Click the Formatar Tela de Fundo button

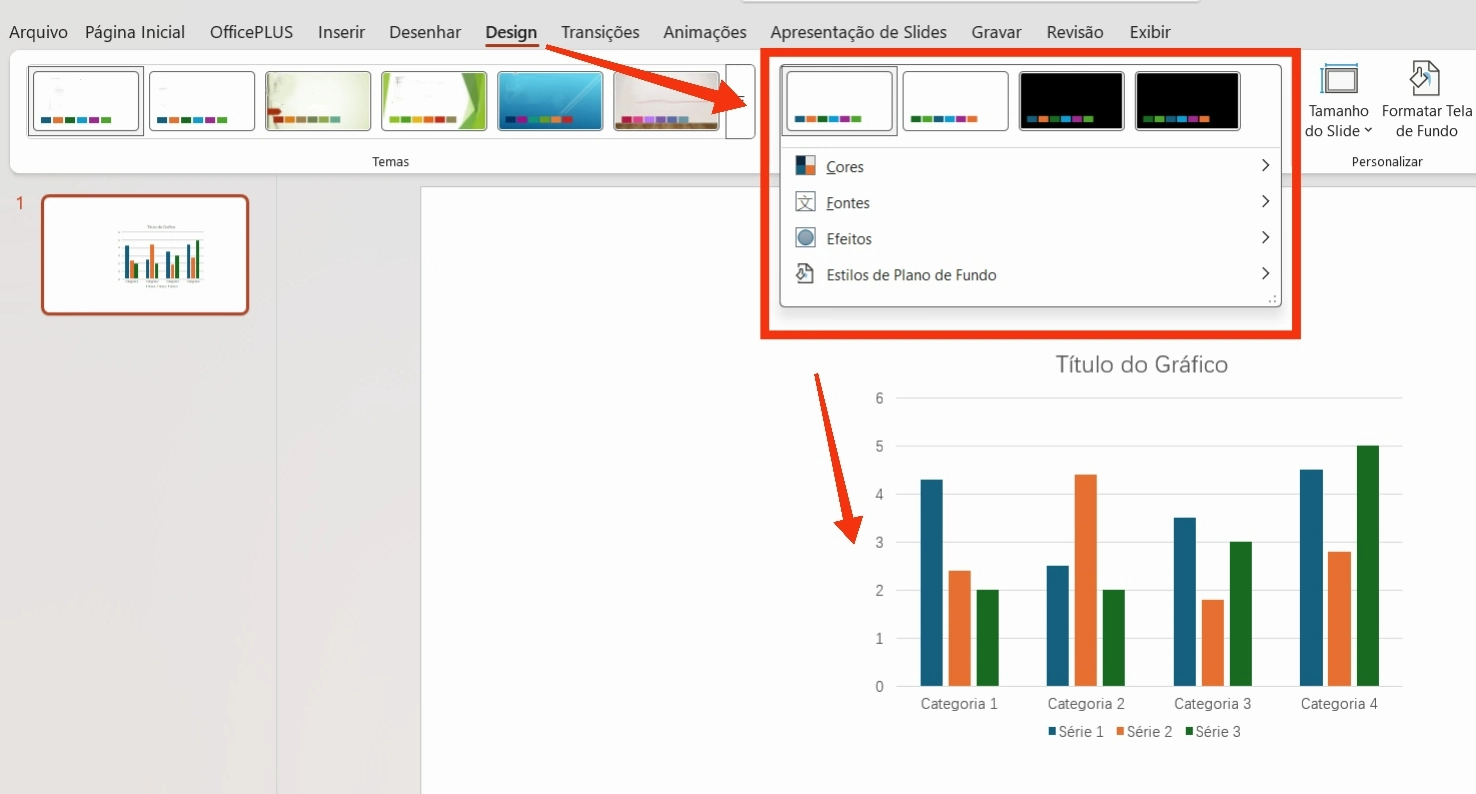pos(1427,102)
